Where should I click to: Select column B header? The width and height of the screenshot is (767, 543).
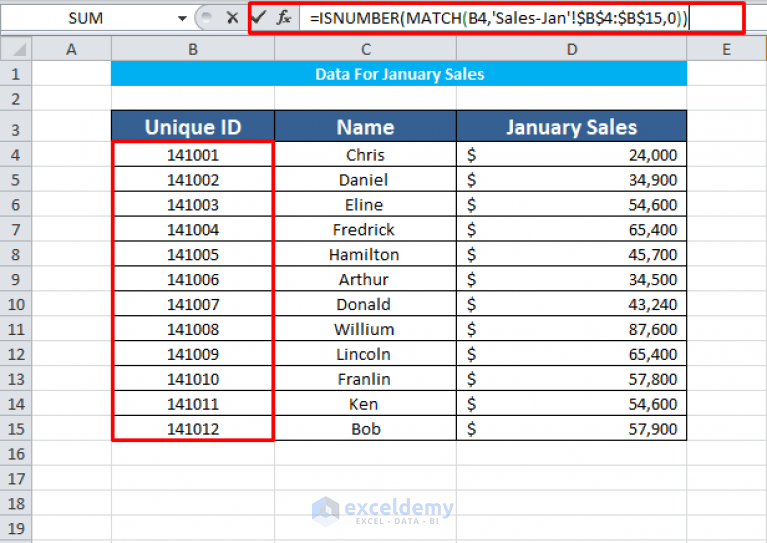193,49
